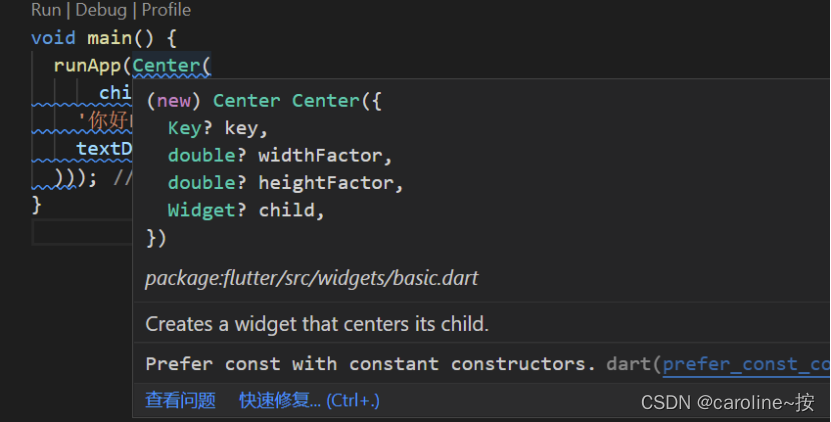This screenshot has height=422, width=831.
Task: Click the Center widget in runApp line
Action: click(166, 66)
